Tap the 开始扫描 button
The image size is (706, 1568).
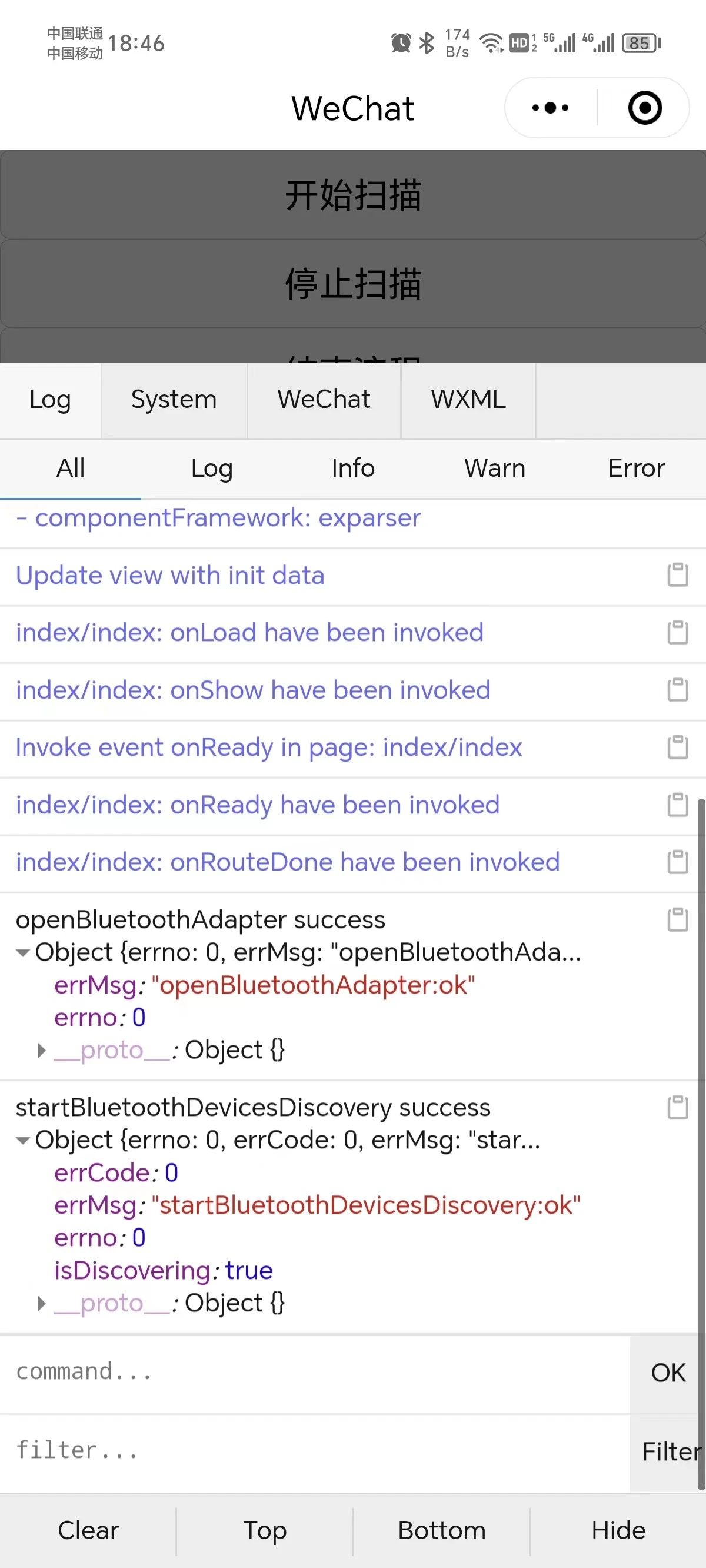point(353,195)
